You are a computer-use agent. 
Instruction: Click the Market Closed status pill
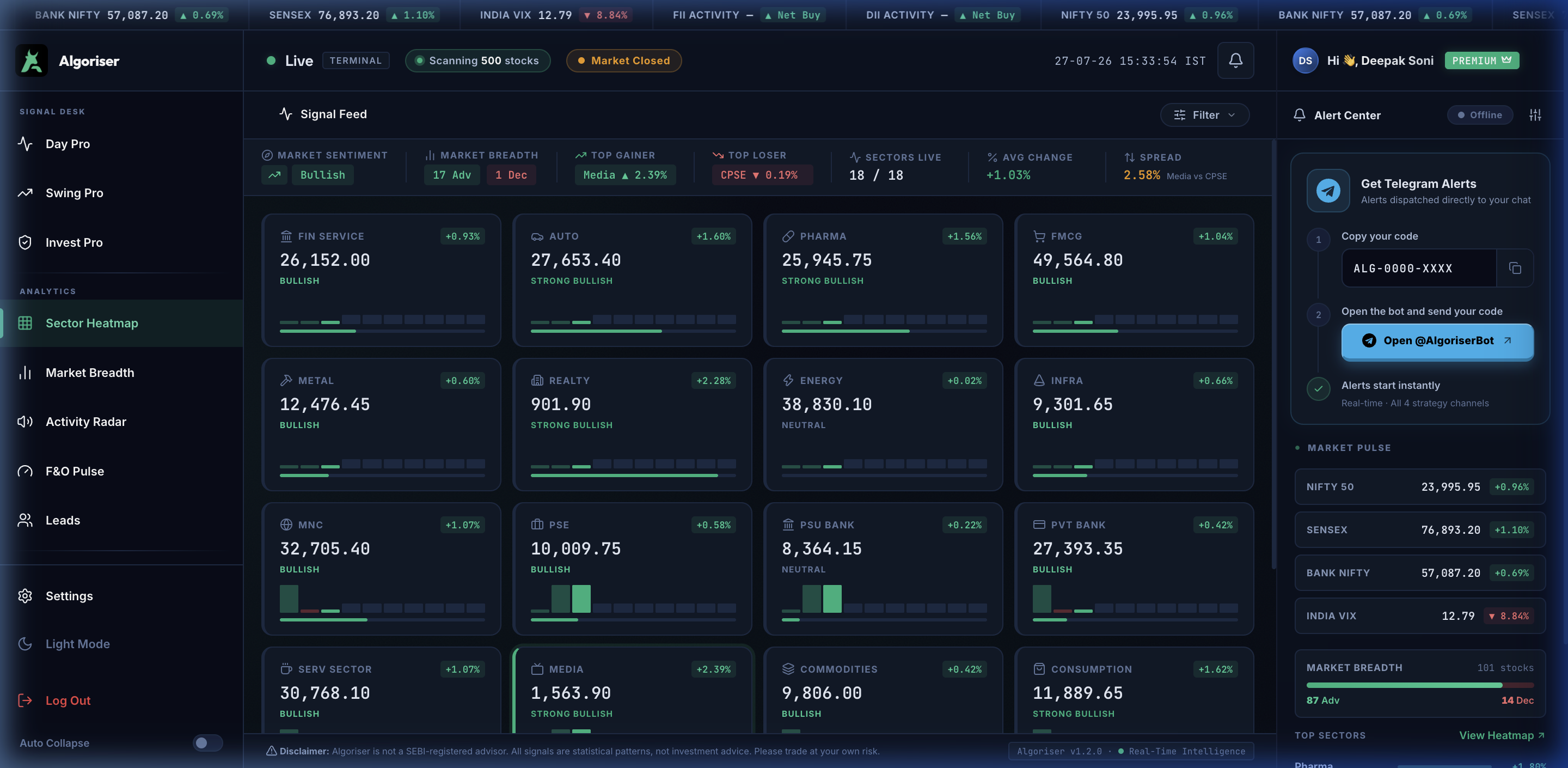pyautogui.click(x=623, y=60)
